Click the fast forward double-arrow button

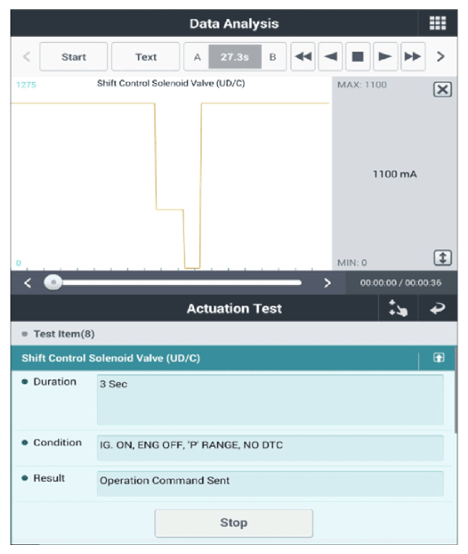413,57
